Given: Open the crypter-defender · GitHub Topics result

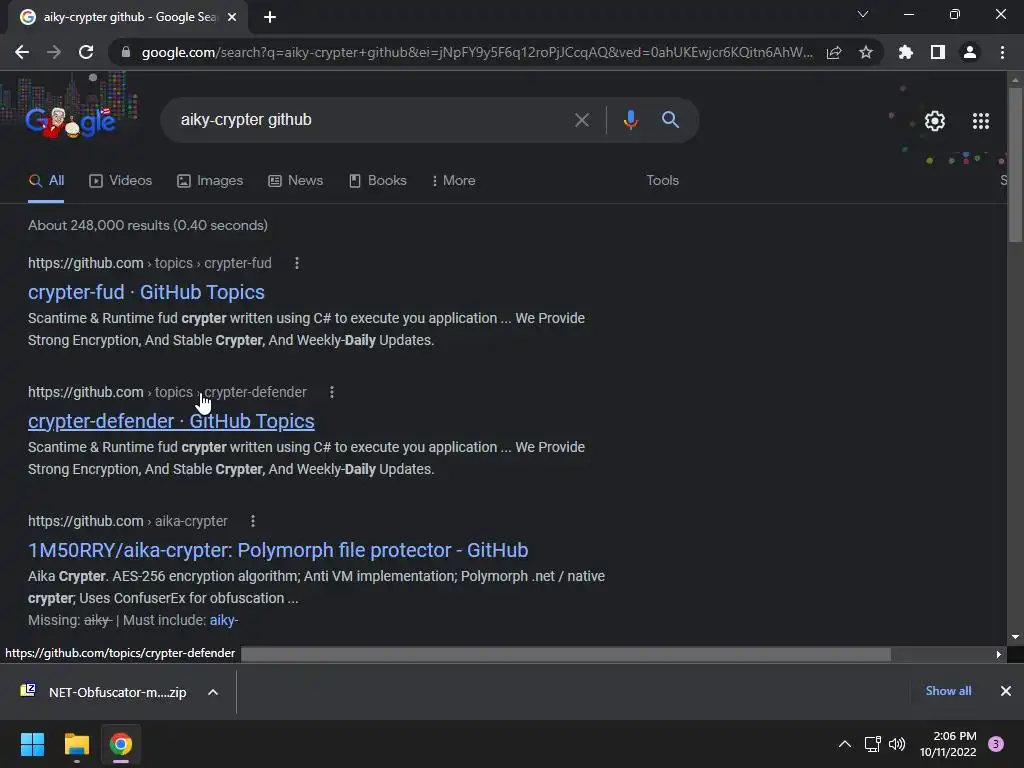Looking at the screenshot, I should tap(171, 421).
